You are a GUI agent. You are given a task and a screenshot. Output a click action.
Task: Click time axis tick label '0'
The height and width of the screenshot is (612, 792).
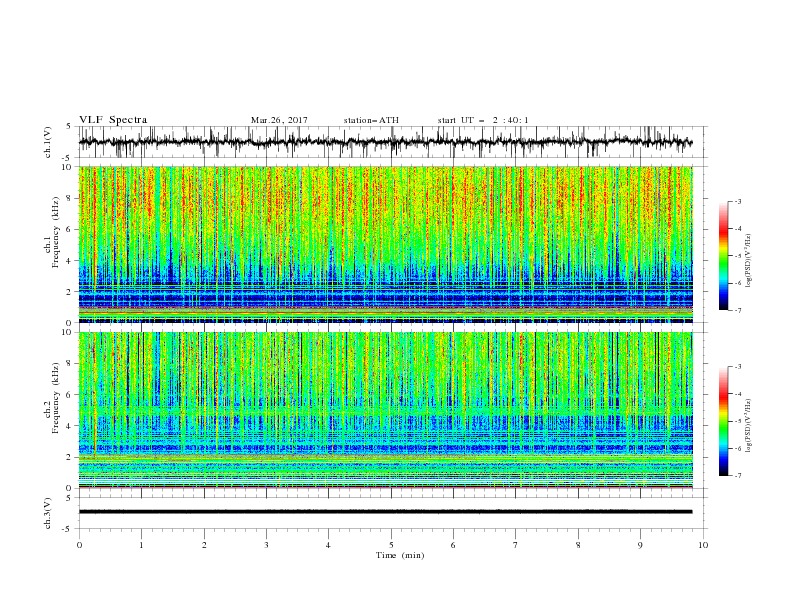[x=79, y=545]
